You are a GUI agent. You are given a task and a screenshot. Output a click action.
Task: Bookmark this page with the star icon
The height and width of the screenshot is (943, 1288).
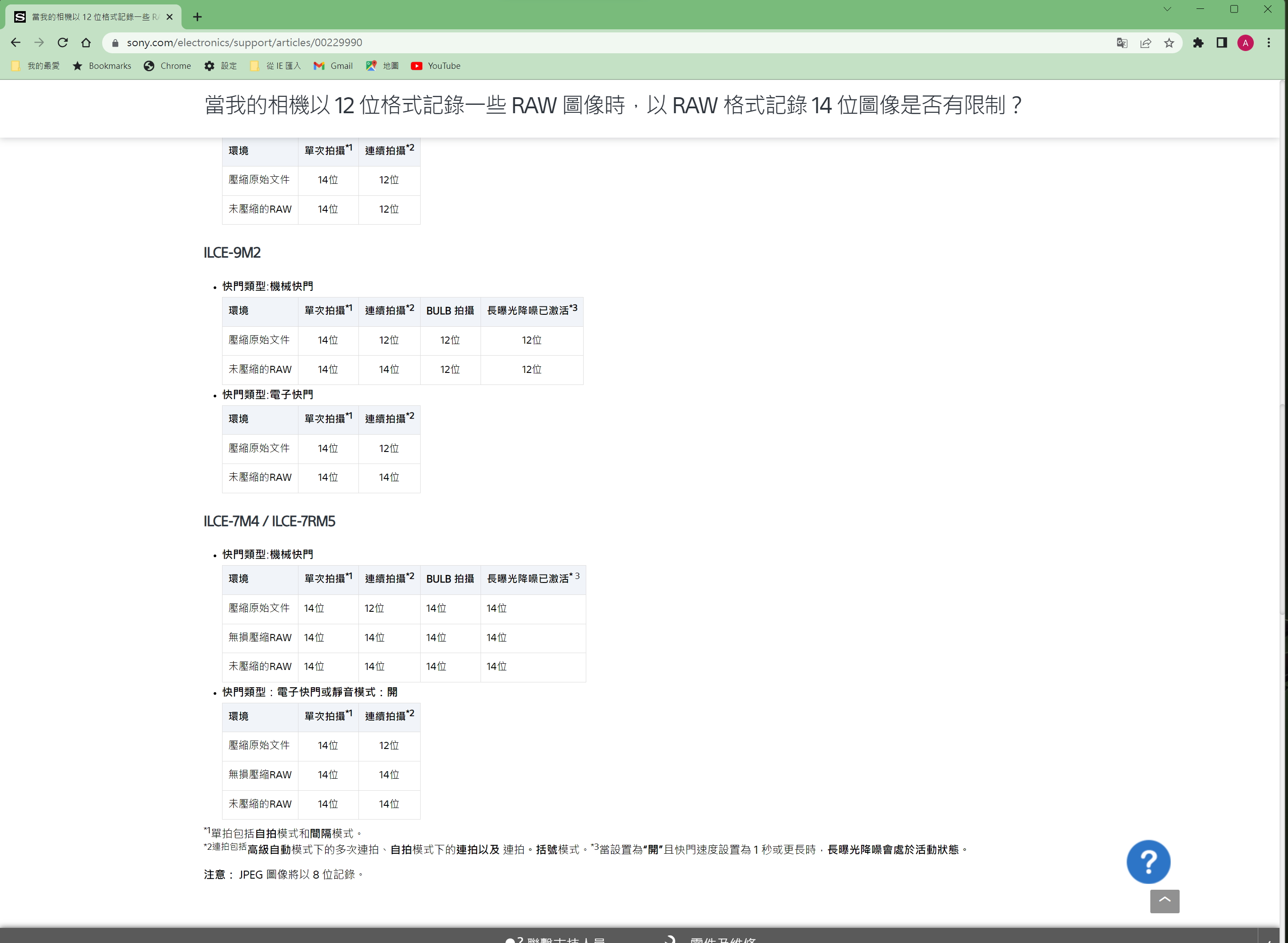[1169, 43]
